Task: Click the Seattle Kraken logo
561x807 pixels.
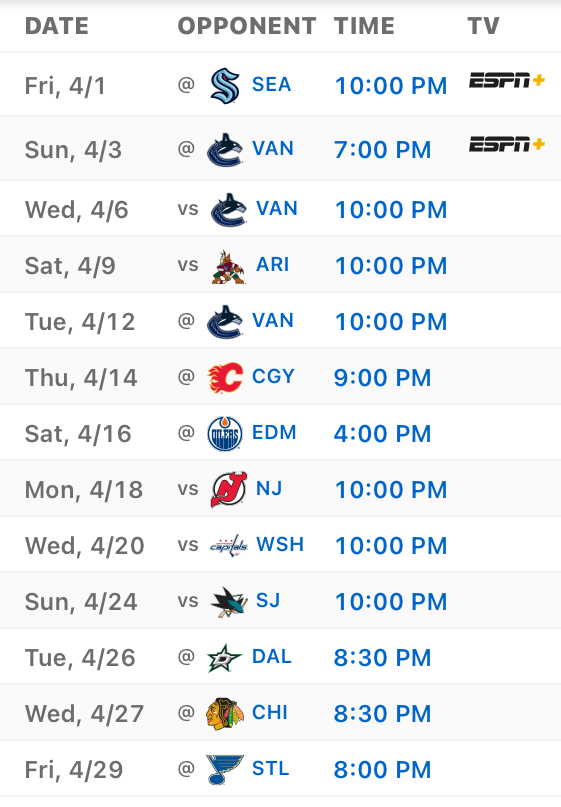Action: 225,86
